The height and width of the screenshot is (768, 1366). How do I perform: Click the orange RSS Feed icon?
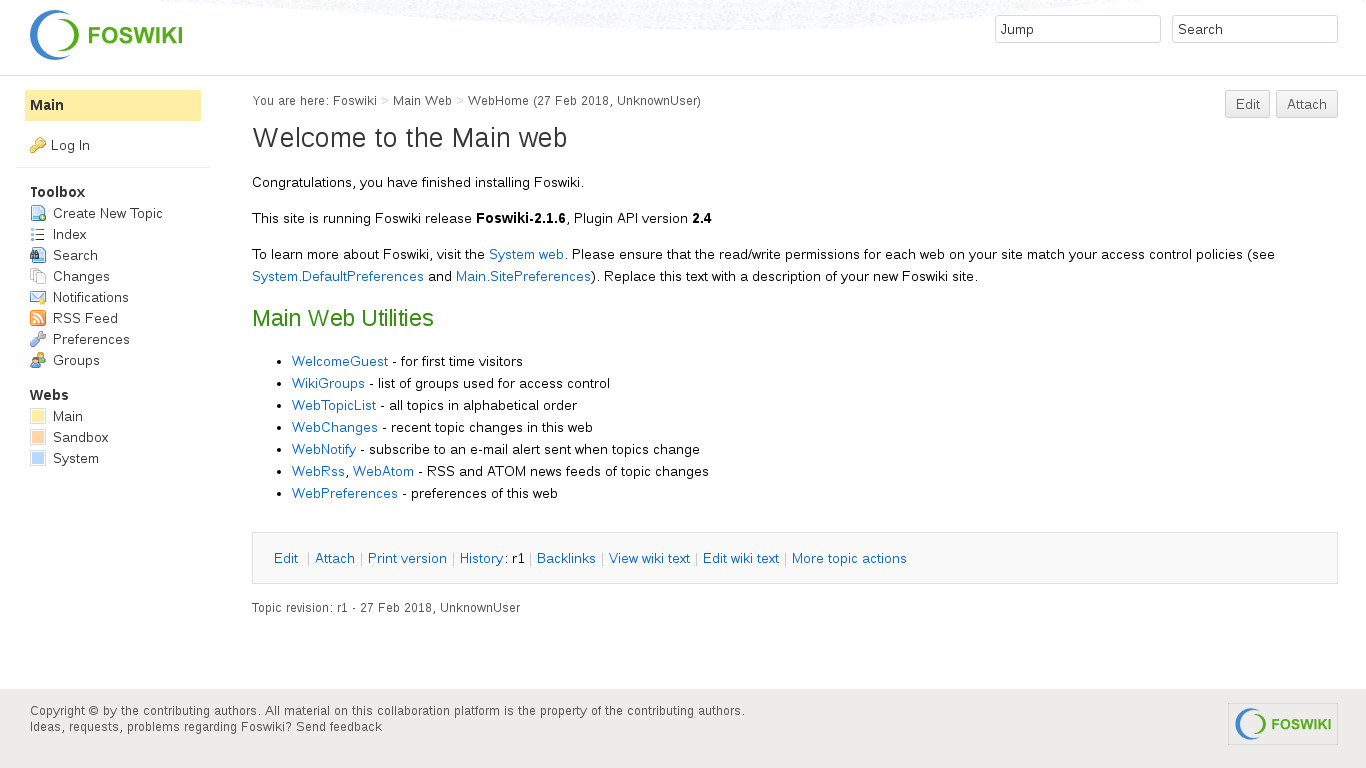pyautogui.click(x=38, y=318)
